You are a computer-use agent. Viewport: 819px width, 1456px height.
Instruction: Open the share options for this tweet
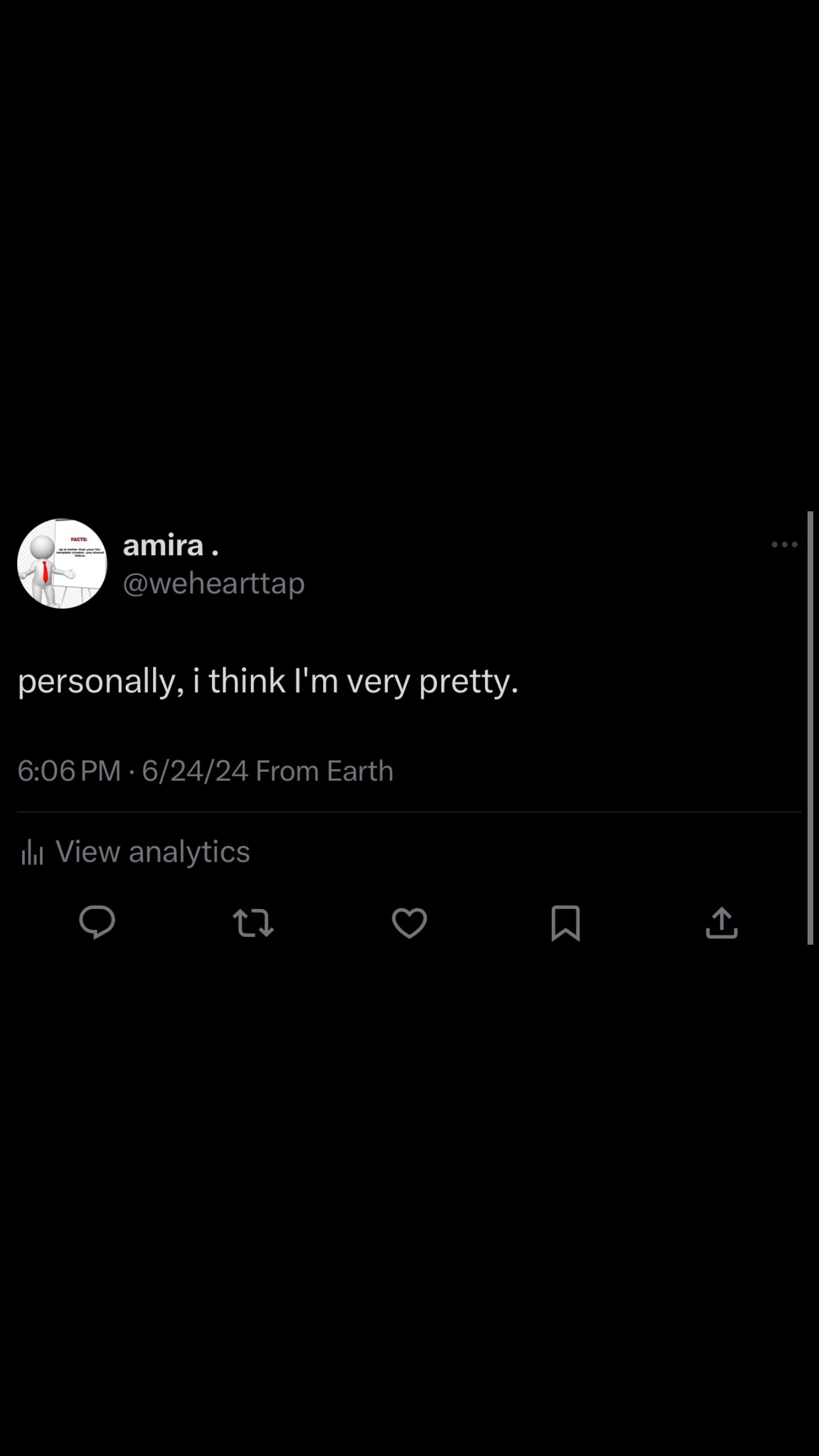[x=721, y=923]
